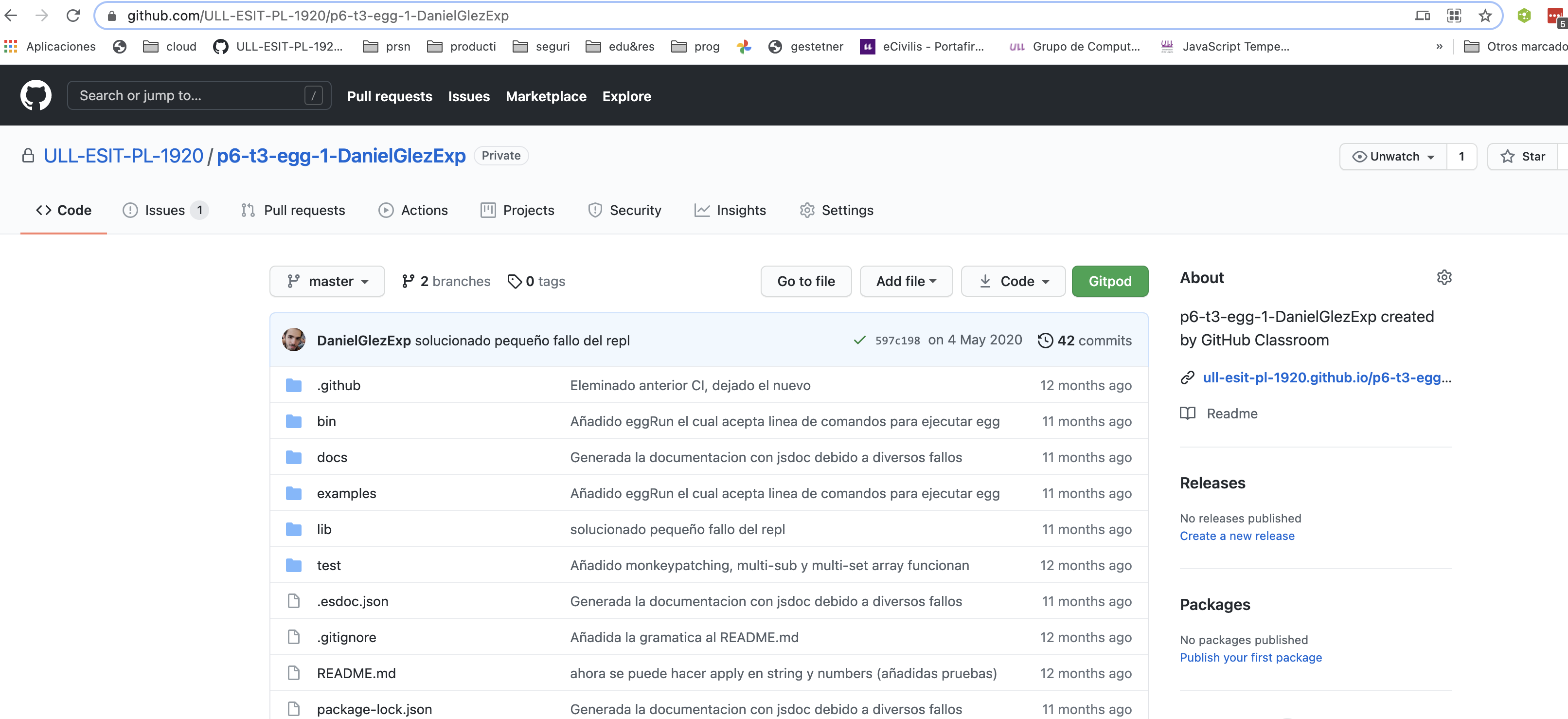Open repository in Gitpod
1568x719 pixels.
click(x=1110, y=281)
